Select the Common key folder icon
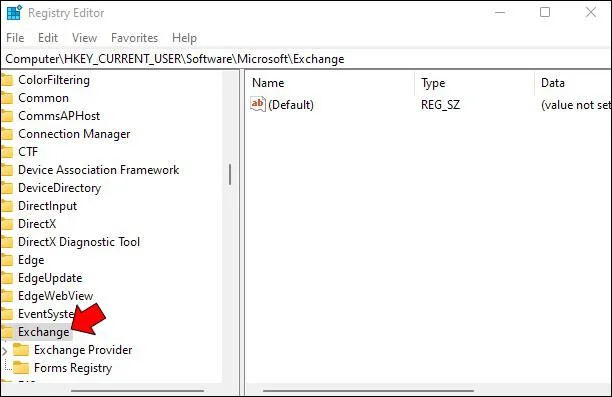The height and width of the screenshot is (397, 612). click(7, 98)
